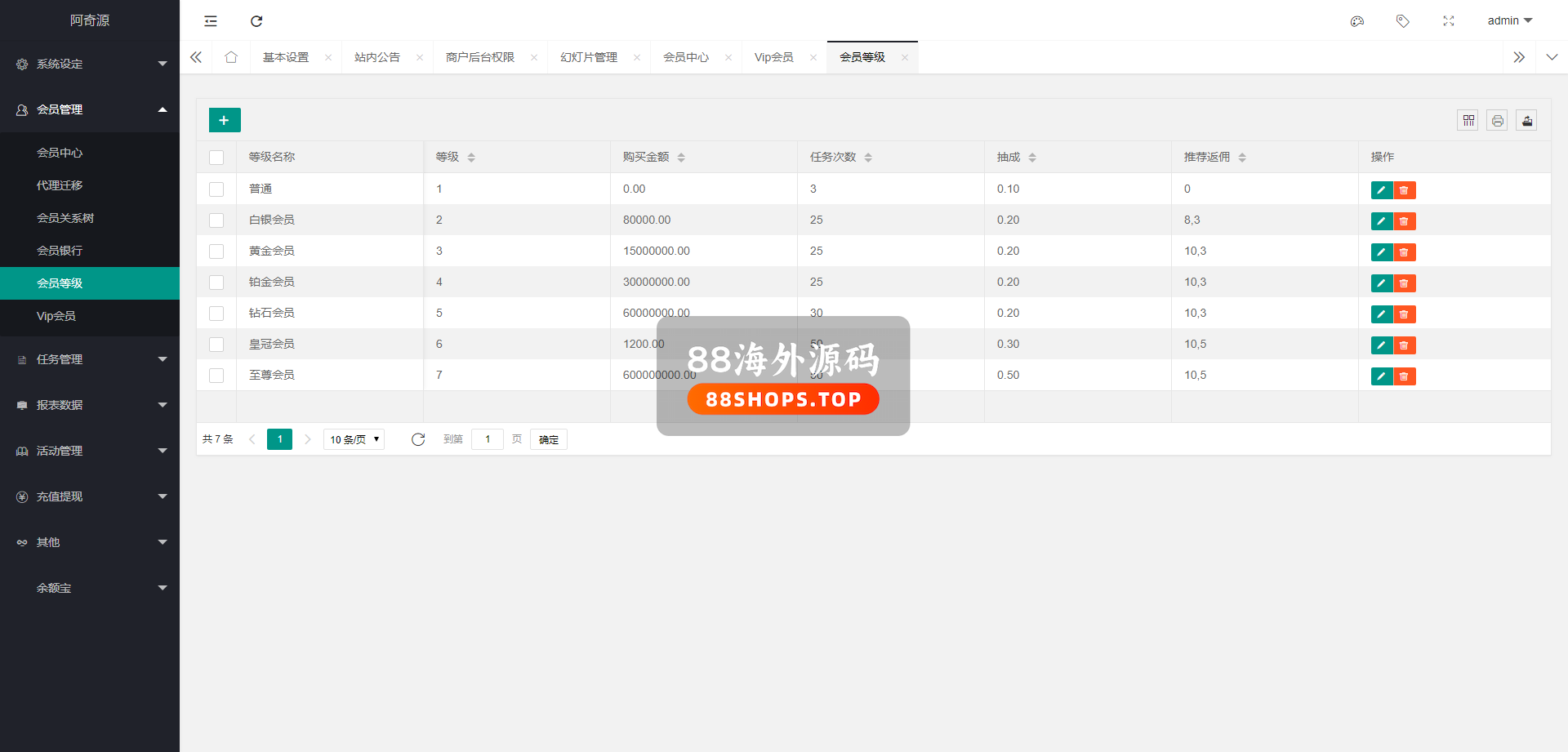Viewport: 1568px width, 752px height.
Task: Click the 确定 pagination button
Action: 548,439
